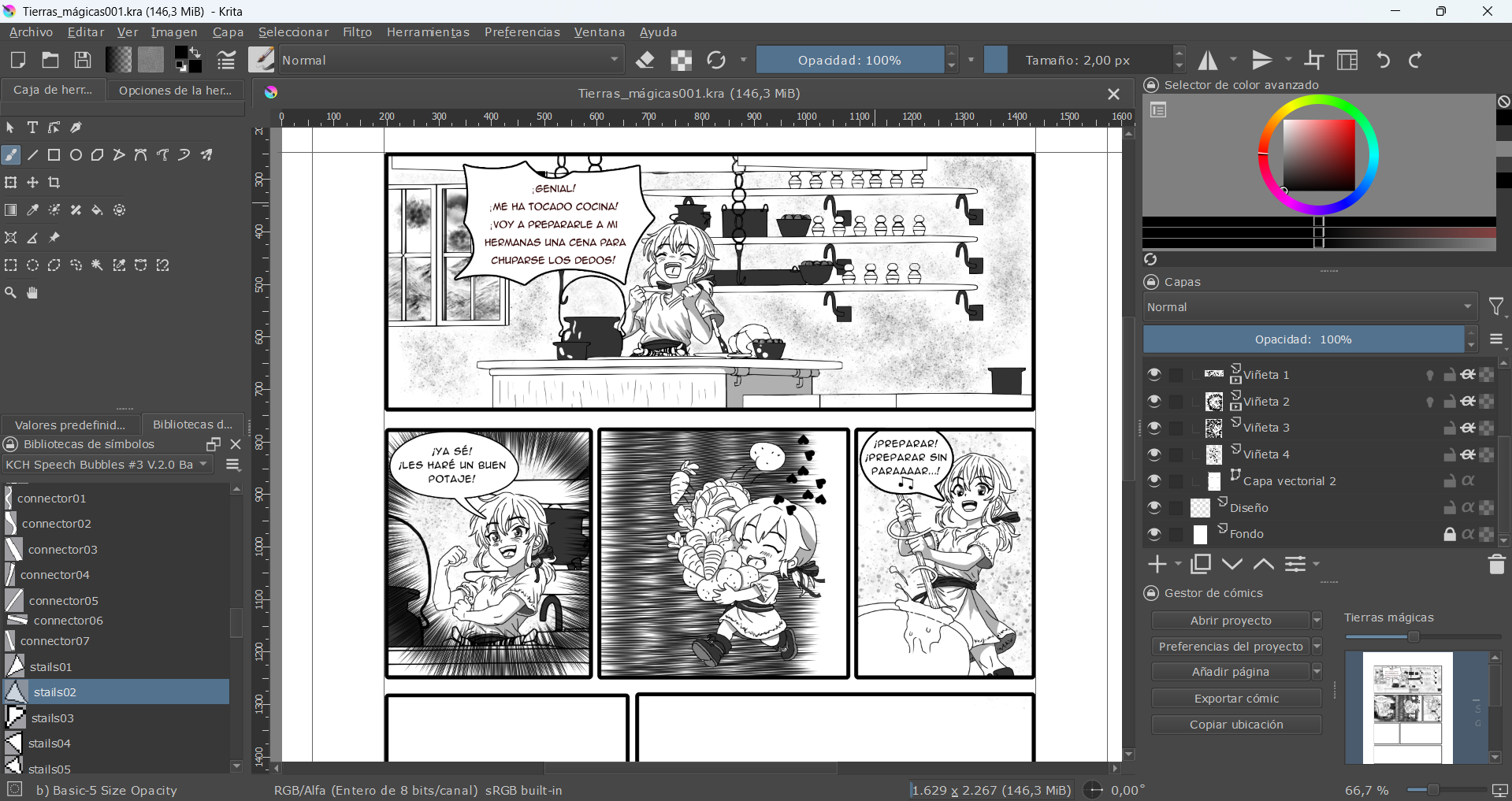Open the layer blending mode dropdown
The image size is (1512, 801).
pos(1310,307)
